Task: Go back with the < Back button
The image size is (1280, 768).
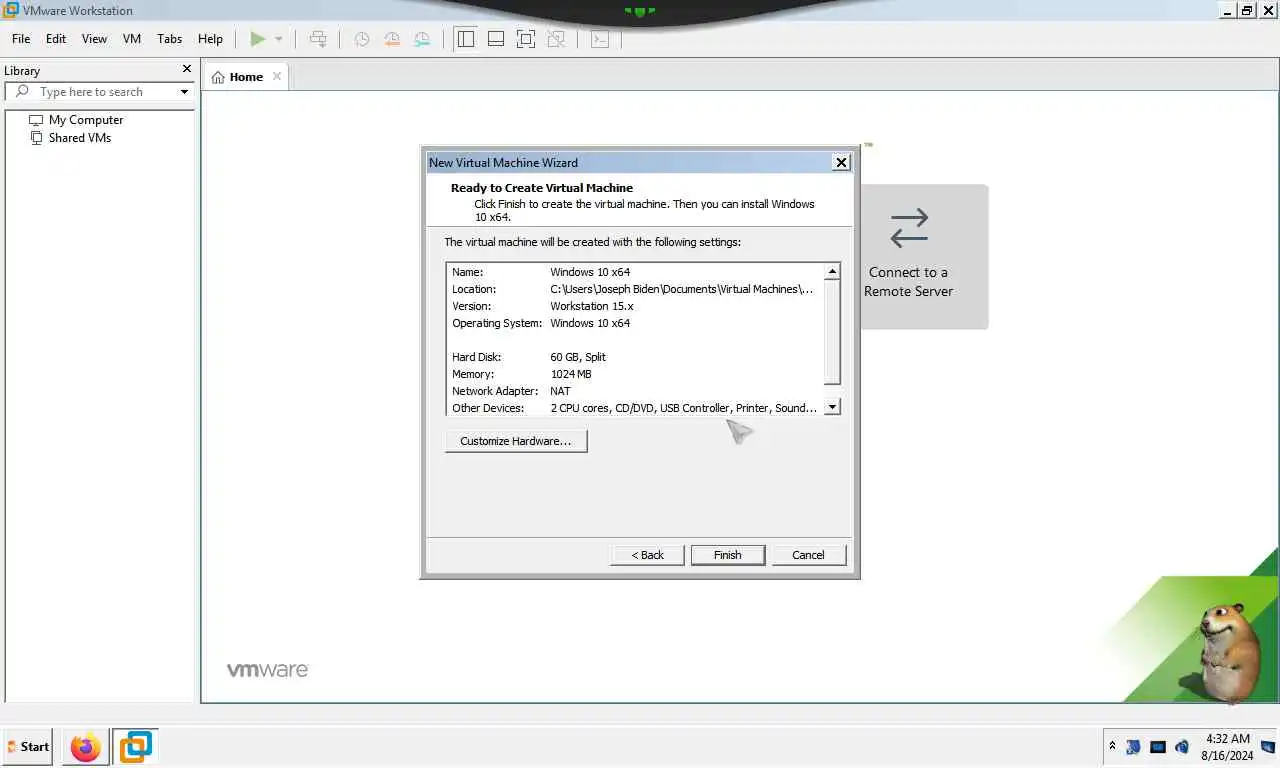Action: point(648,555)
